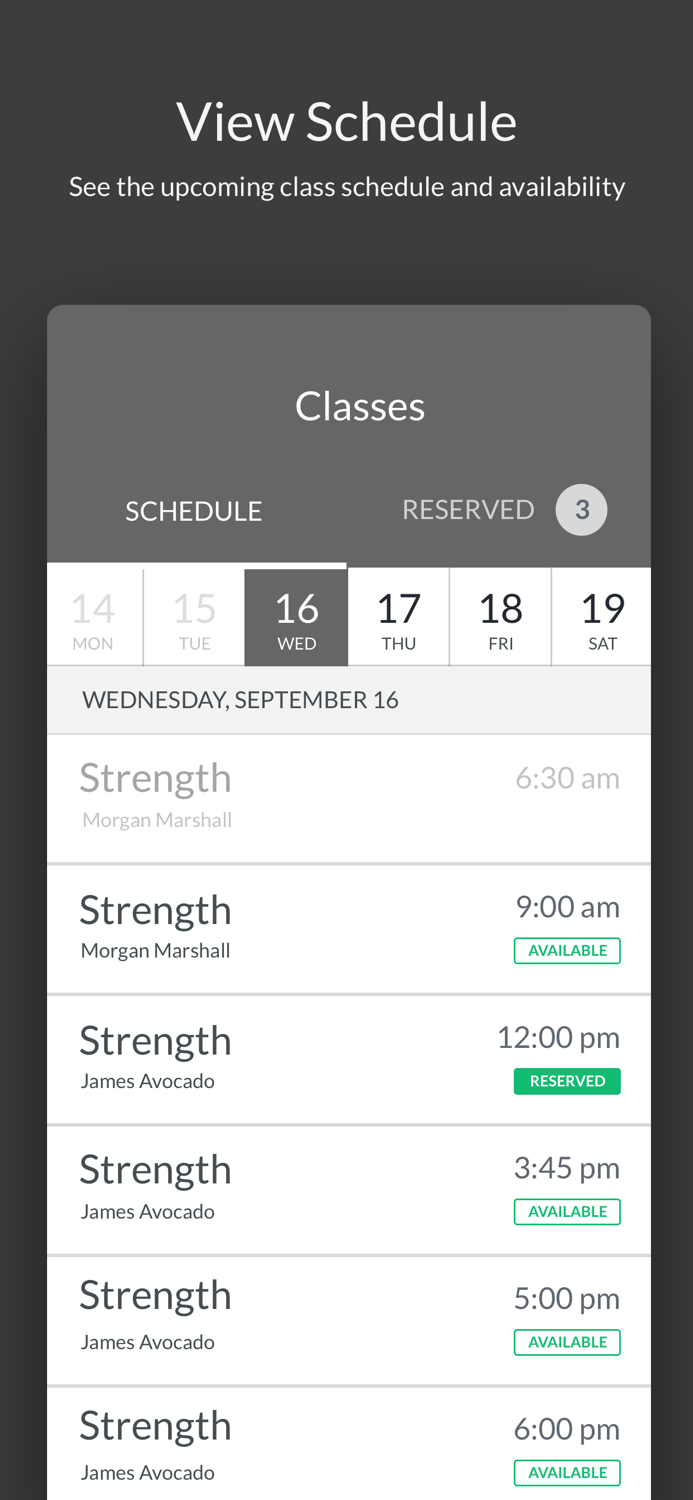Screen dimensions: 693x1500
Task: Tap Available badge for 9:00 am class
Action: [567, 951]
